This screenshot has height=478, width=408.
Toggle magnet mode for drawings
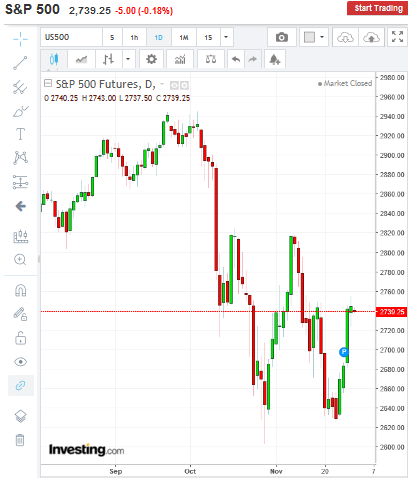[x=20, y=290]
